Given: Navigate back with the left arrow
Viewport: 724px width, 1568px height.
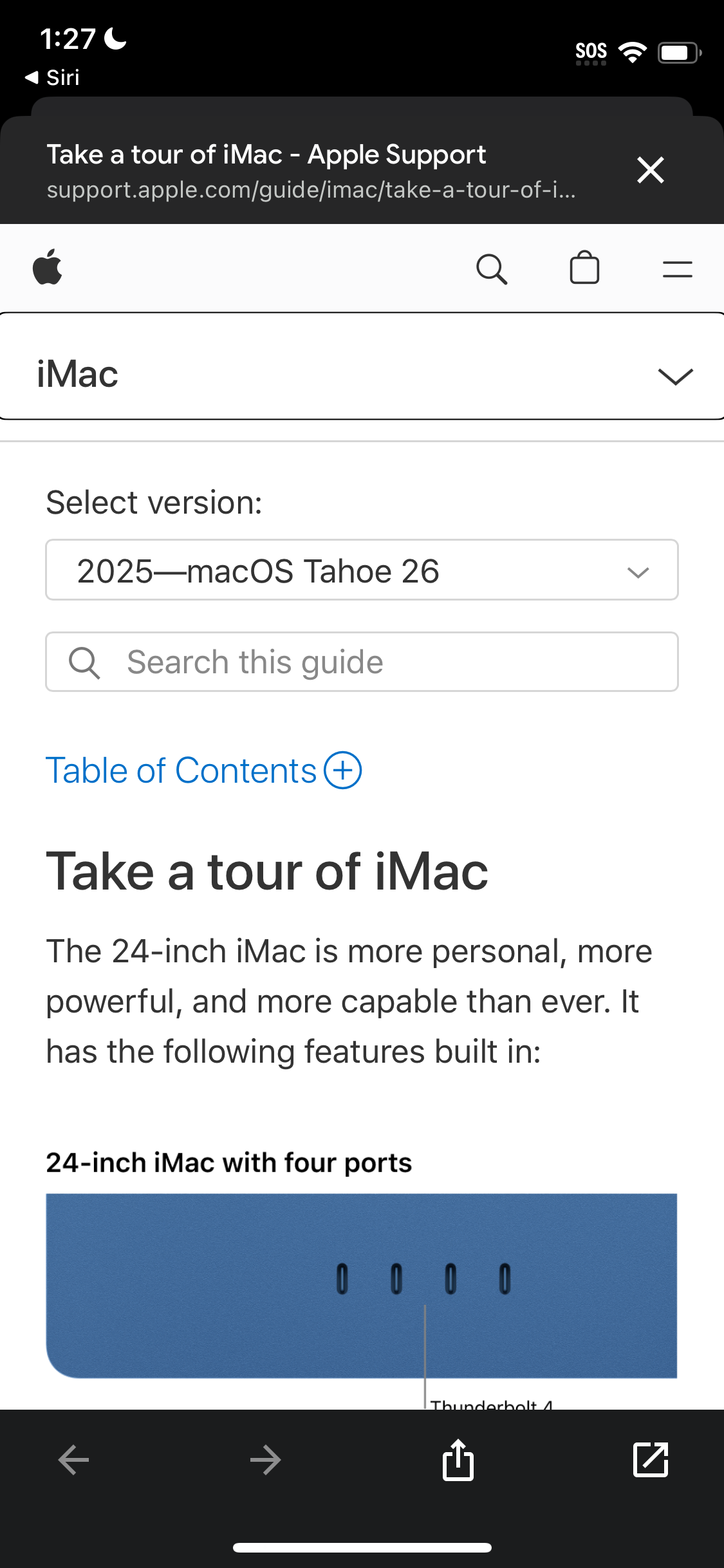Looking at the screenshot, I should pyautogui.click(x=73, y=1459).
